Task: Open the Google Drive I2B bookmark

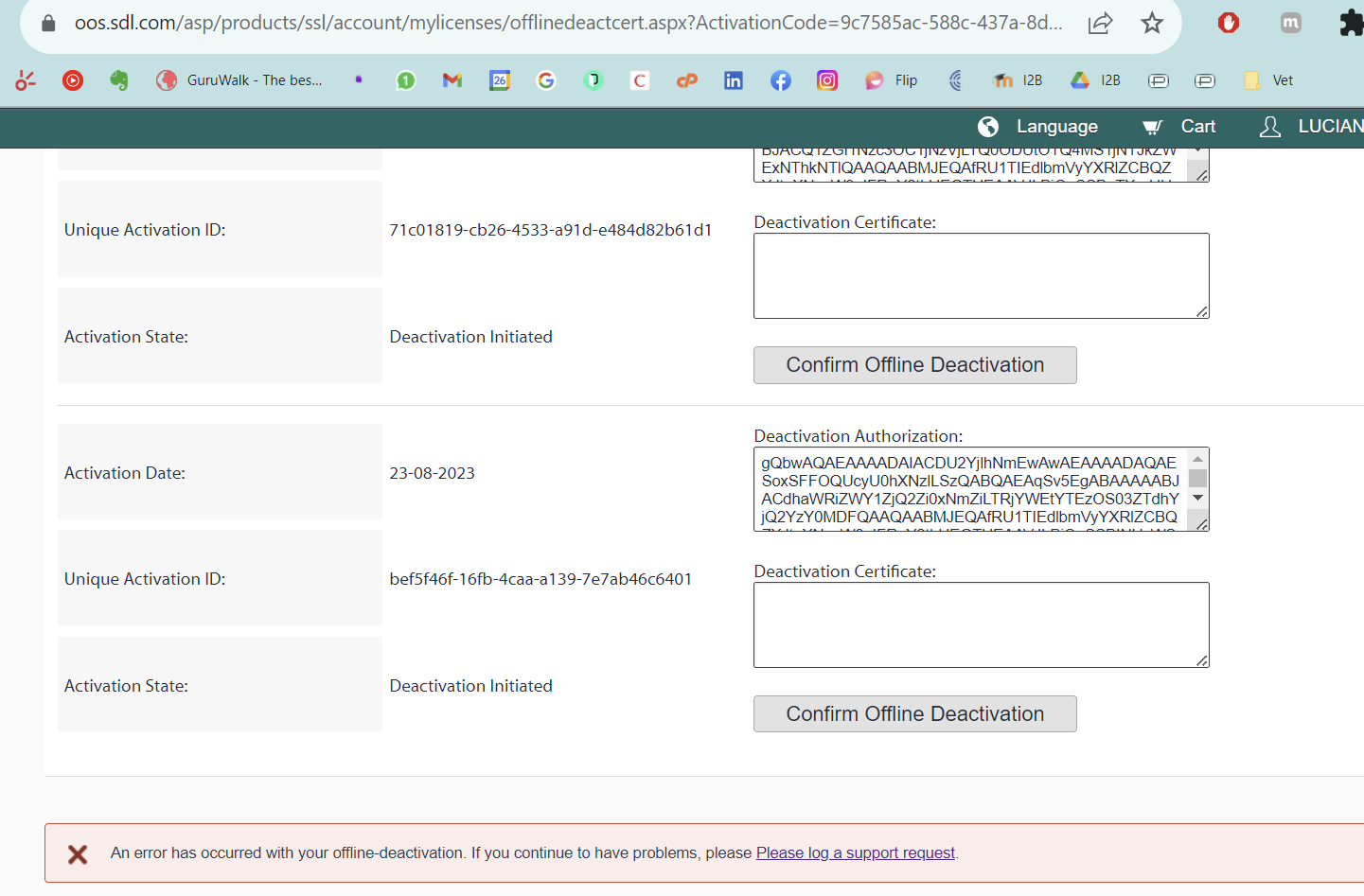Action: (x=1095, y=80)
